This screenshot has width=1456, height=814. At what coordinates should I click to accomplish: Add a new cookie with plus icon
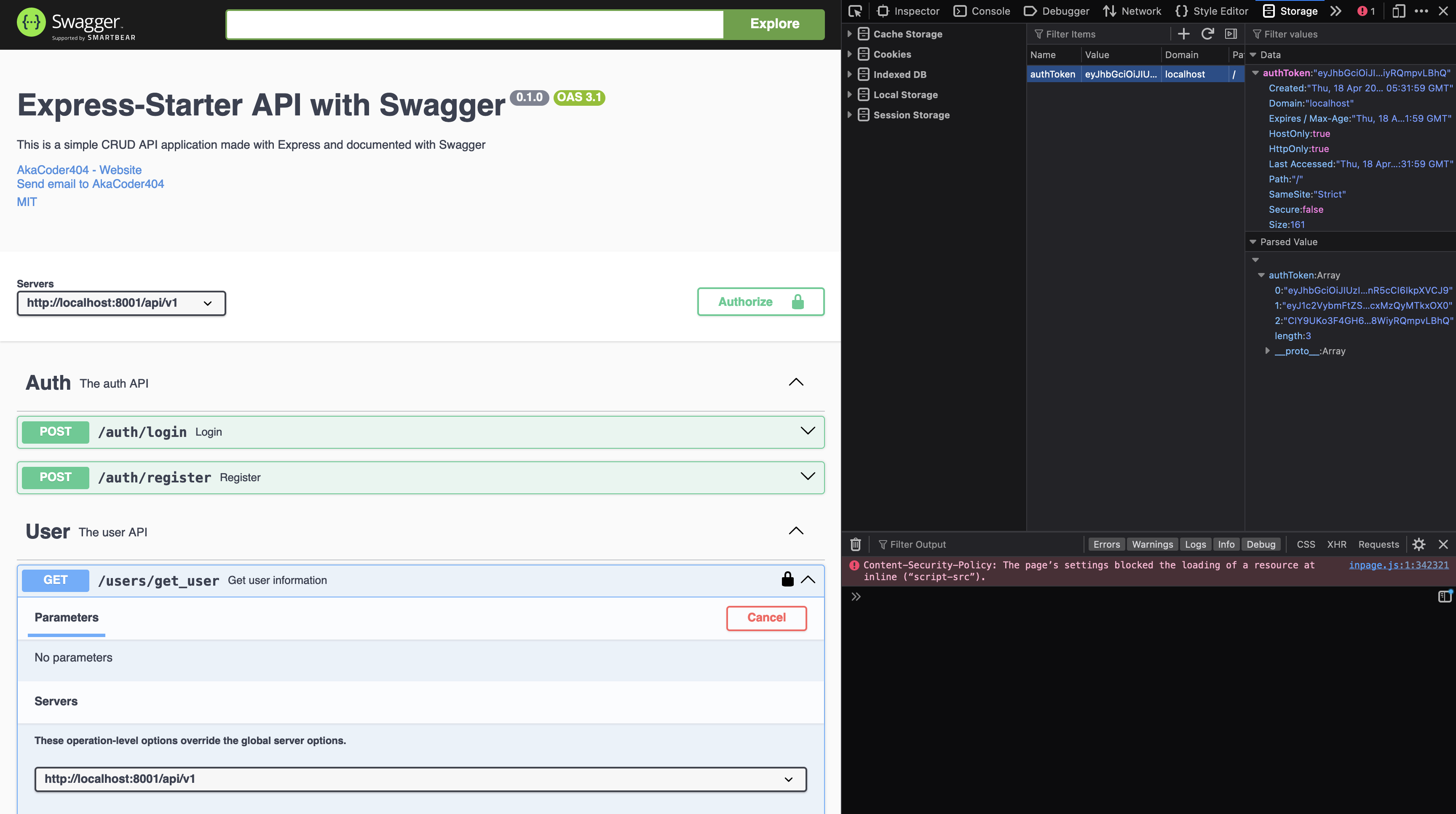pos(1183,34)
